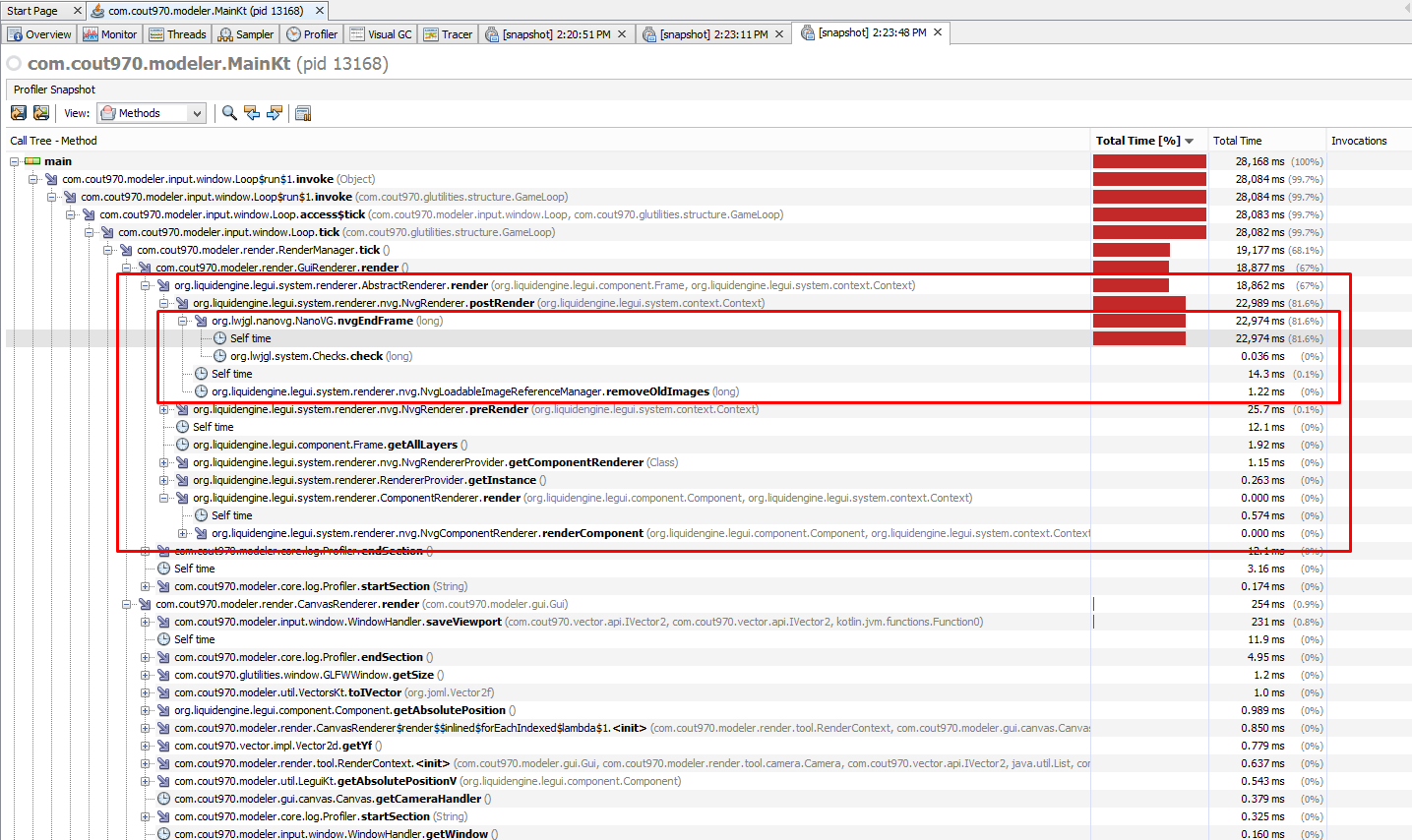Image resolution: width=1412 pixels, height=840 pixels.
Task: Close the Start Page tab
Action: coord(78,11)
